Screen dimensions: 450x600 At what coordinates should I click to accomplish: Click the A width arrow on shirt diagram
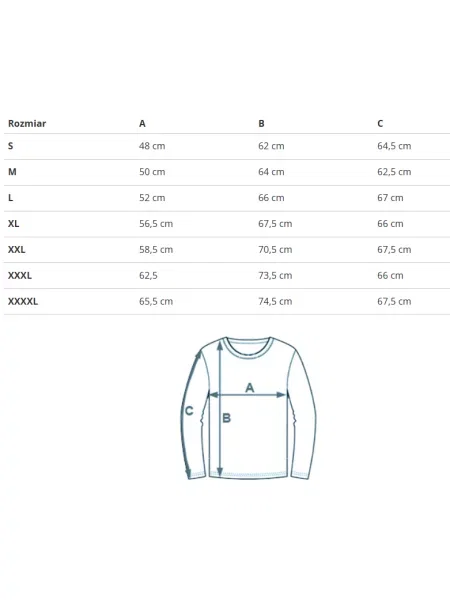[x=248, y=395]
